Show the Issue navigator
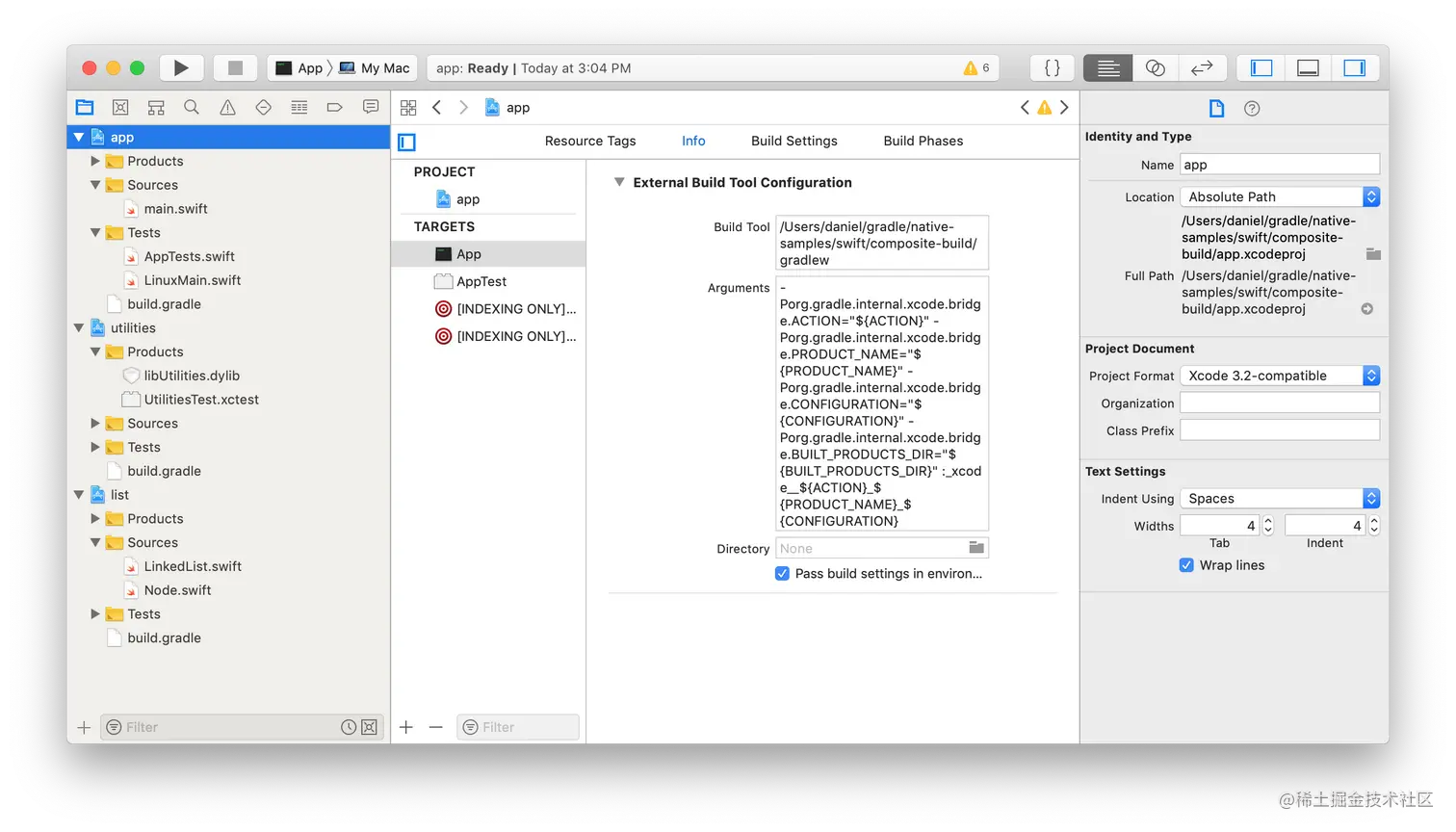Screen dimensions: 1456x832 [227, 107]
